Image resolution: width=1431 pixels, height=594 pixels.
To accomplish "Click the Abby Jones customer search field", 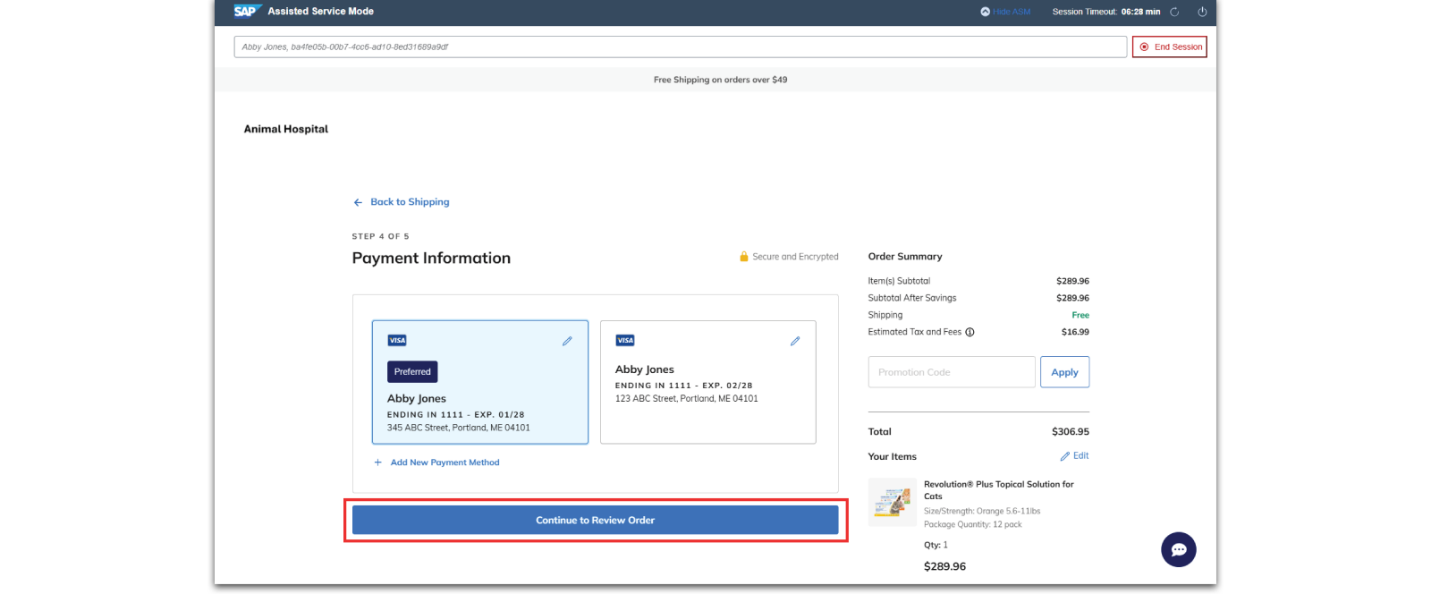I will (680, 47).
